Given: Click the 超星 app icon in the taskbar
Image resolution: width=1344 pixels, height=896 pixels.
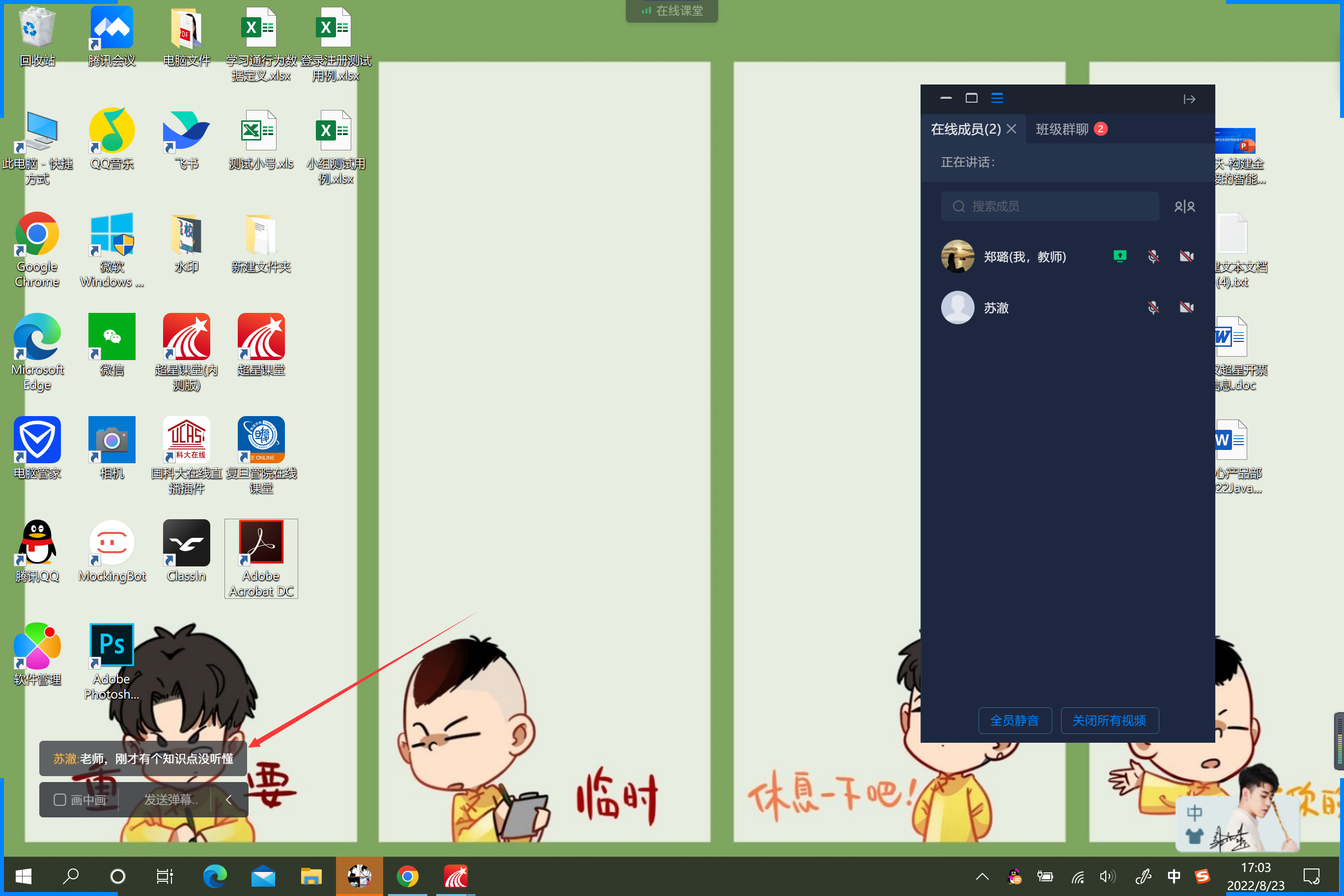Looking at the screenshot, I should tap(455, 876).
